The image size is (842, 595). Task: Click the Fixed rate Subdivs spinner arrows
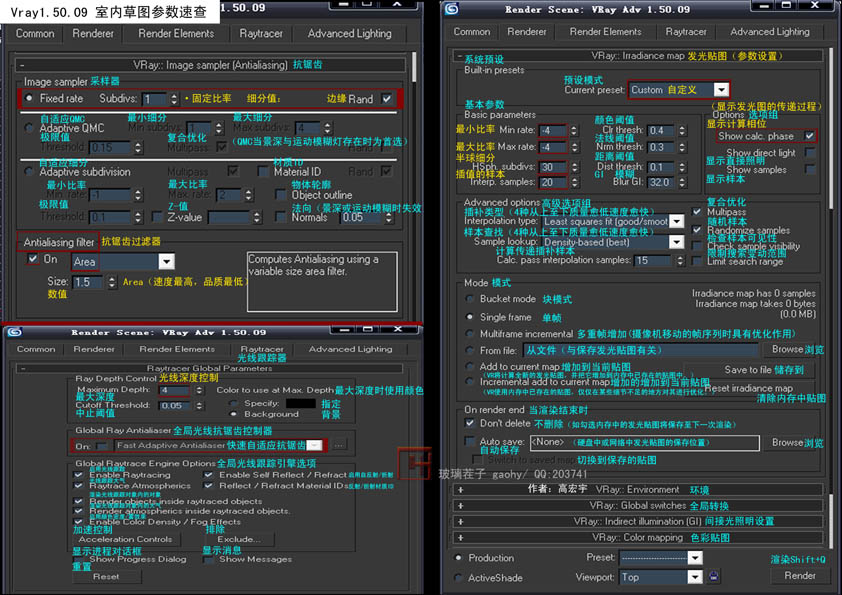pos(173,99)
